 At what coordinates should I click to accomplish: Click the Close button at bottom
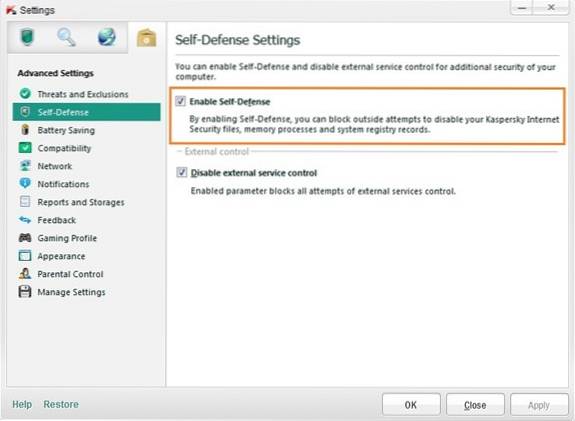tap(475, 404)
